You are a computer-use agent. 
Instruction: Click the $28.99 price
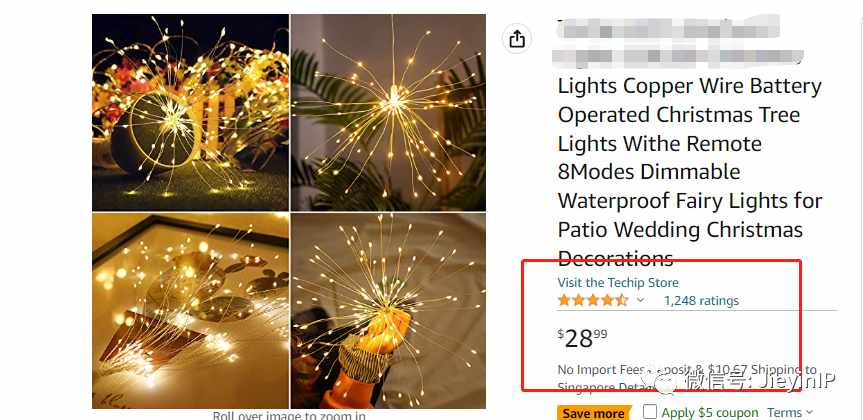click(582, 337)
